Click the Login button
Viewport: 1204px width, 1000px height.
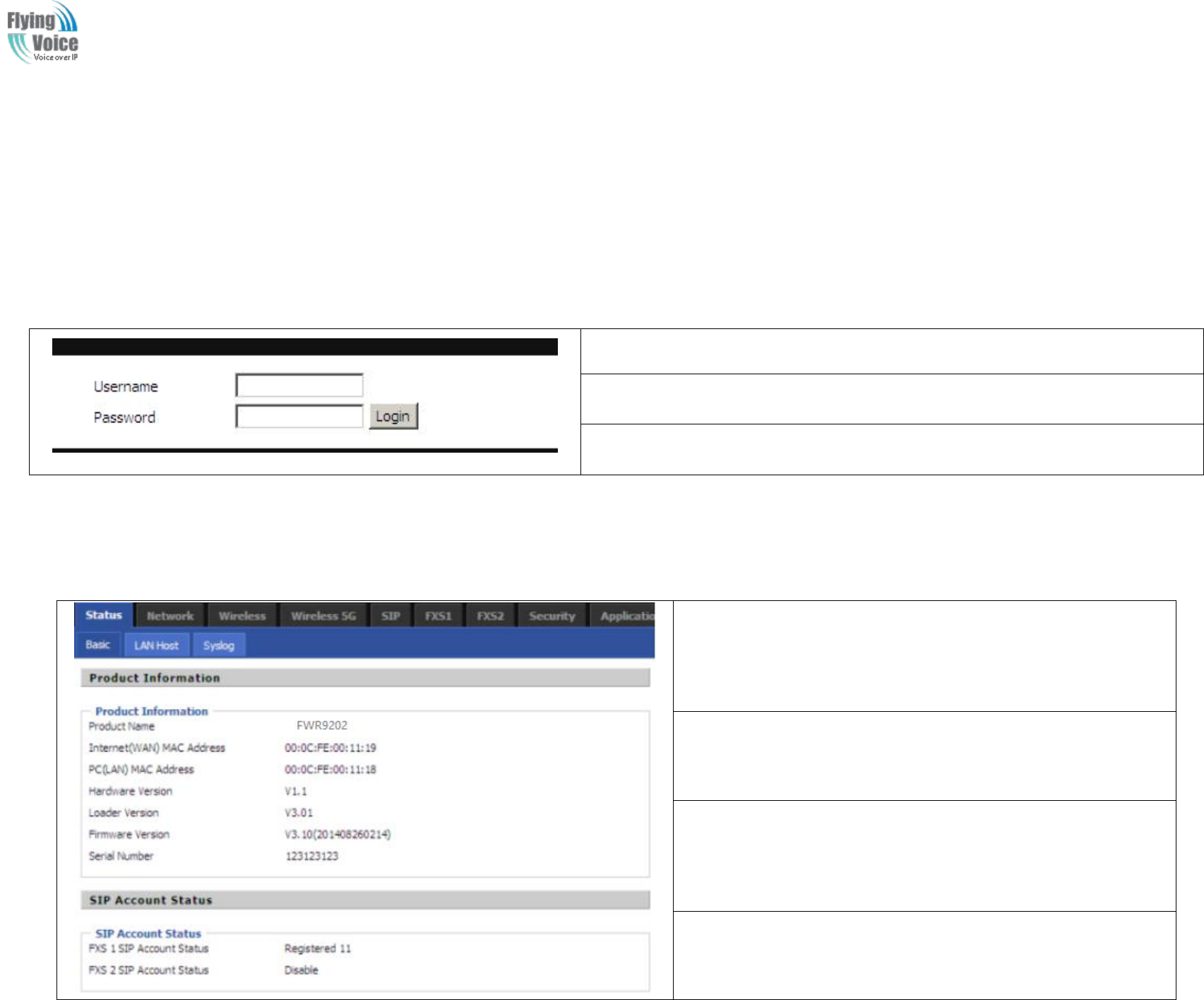pos(393,416)
